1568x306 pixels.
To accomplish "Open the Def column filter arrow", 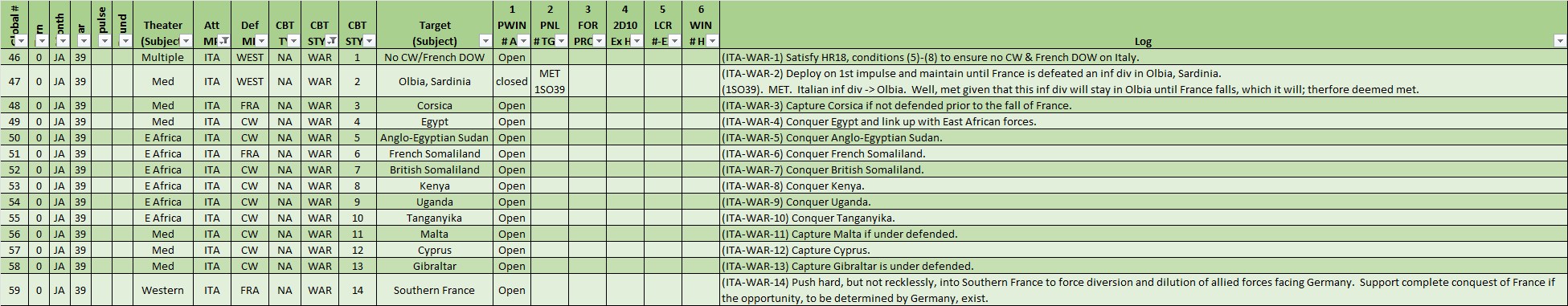I will tap(261, 41).
